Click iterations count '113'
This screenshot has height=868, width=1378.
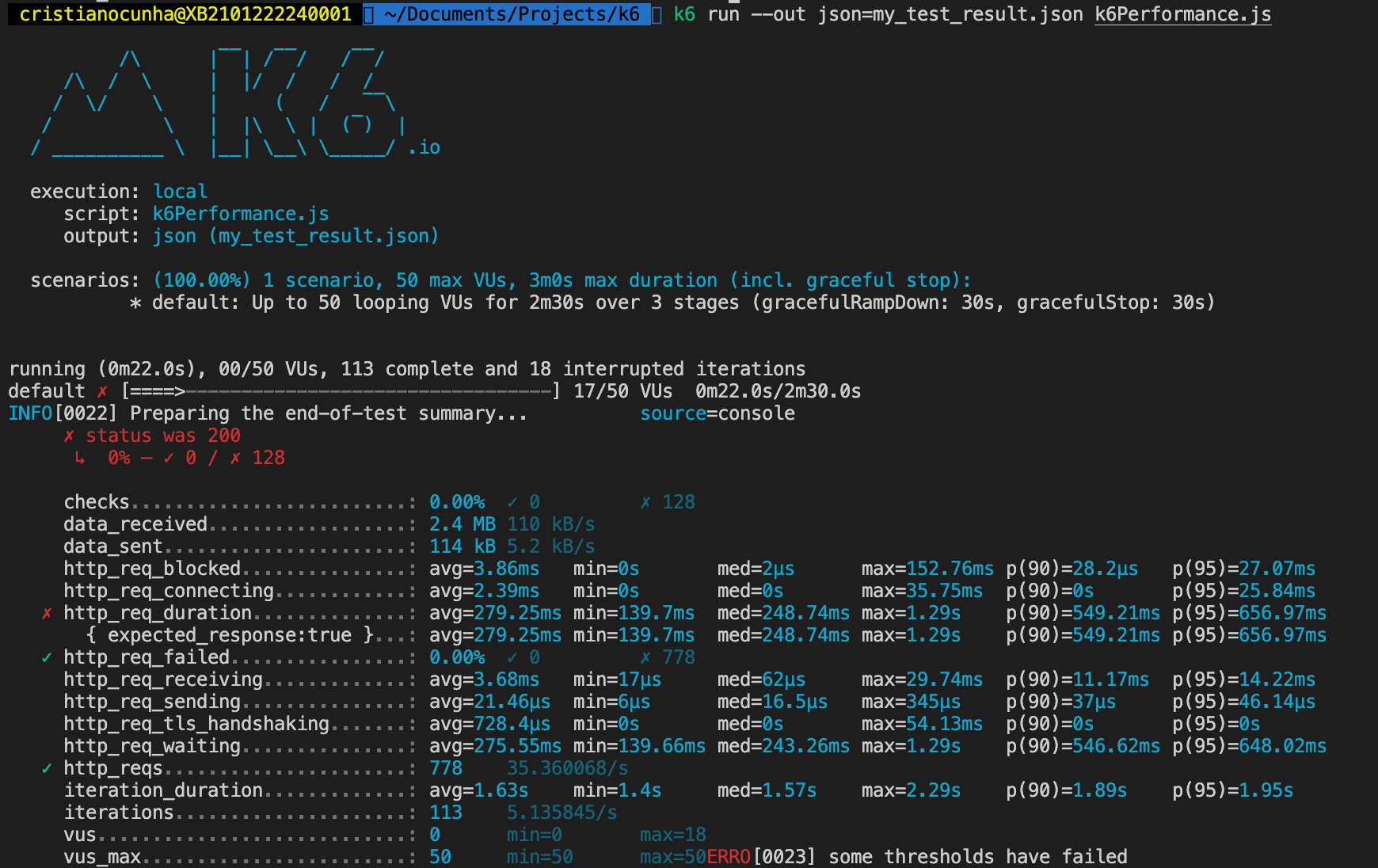(x=446, y=813)
